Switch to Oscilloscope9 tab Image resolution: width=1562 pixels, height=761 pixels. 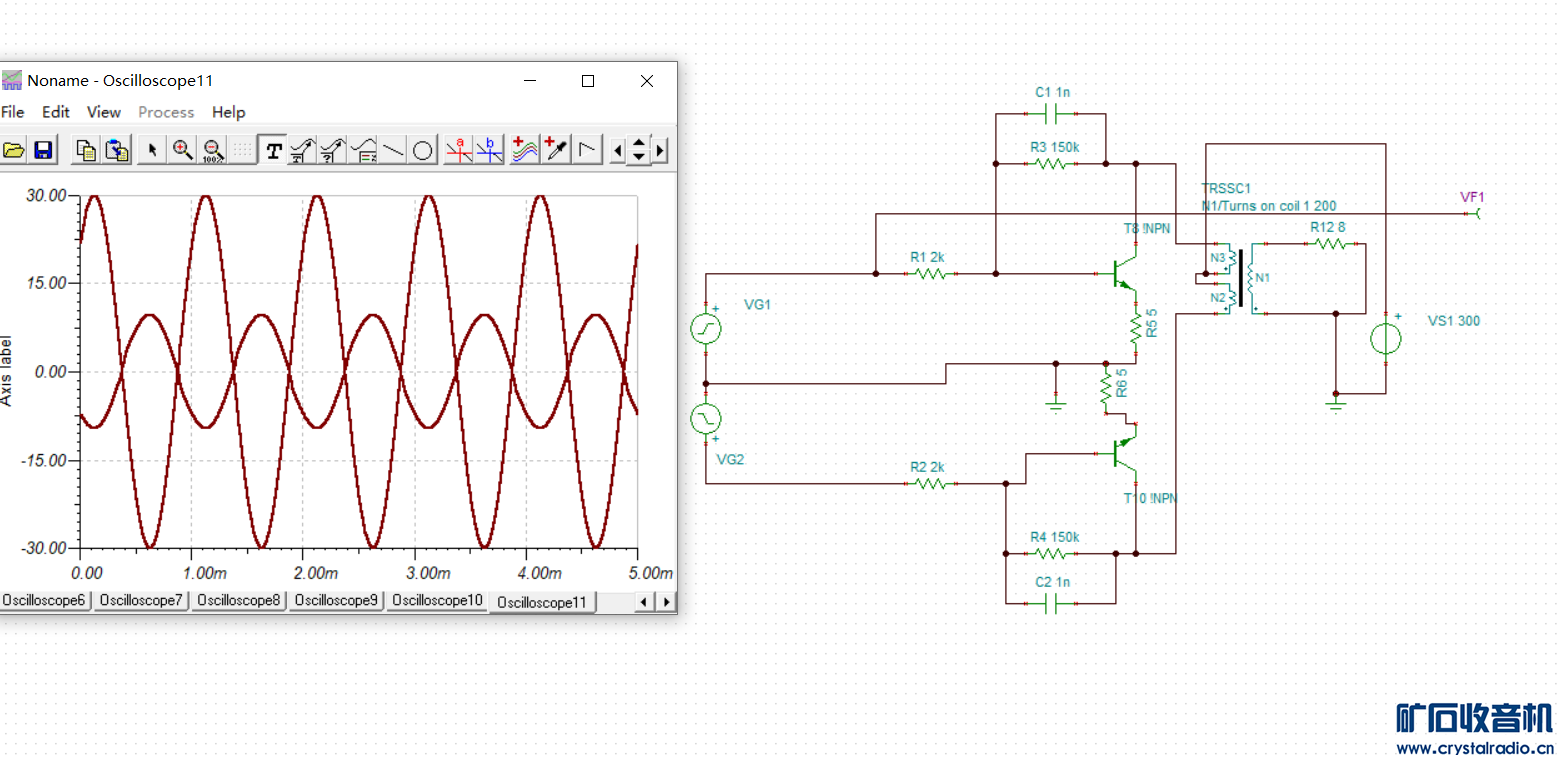point(337,600)
